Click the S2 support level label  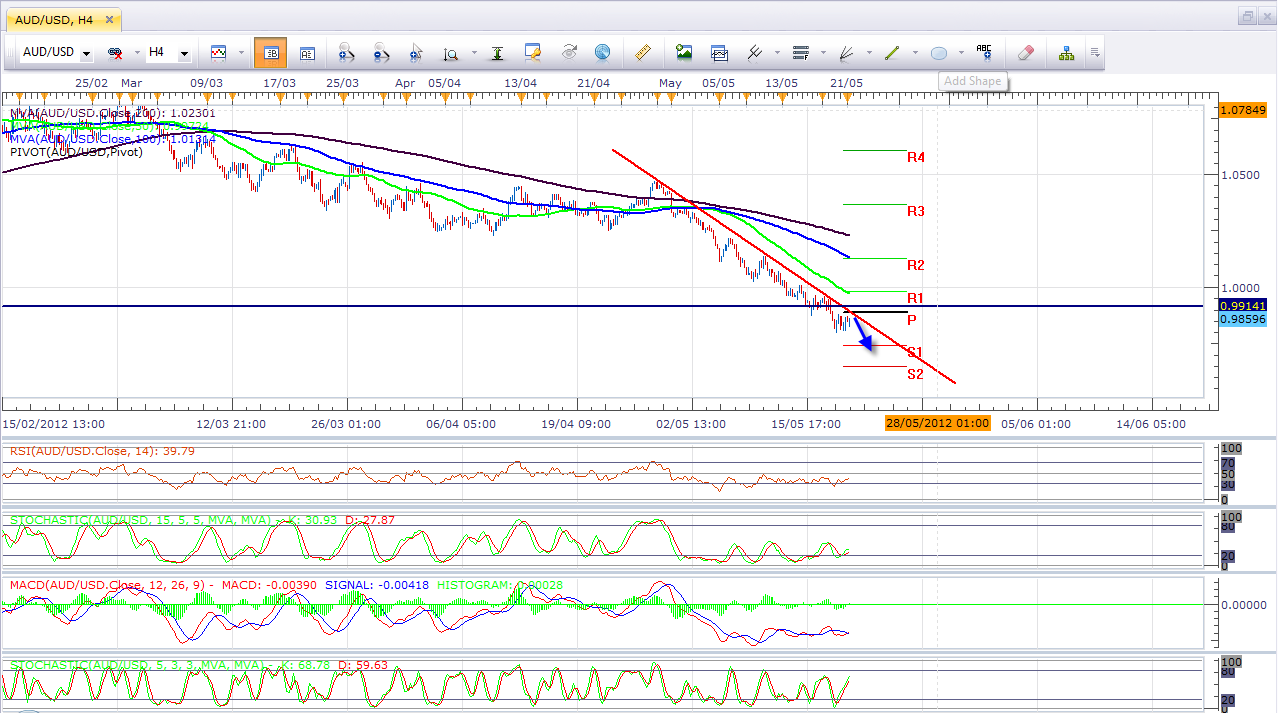(915, 374)
